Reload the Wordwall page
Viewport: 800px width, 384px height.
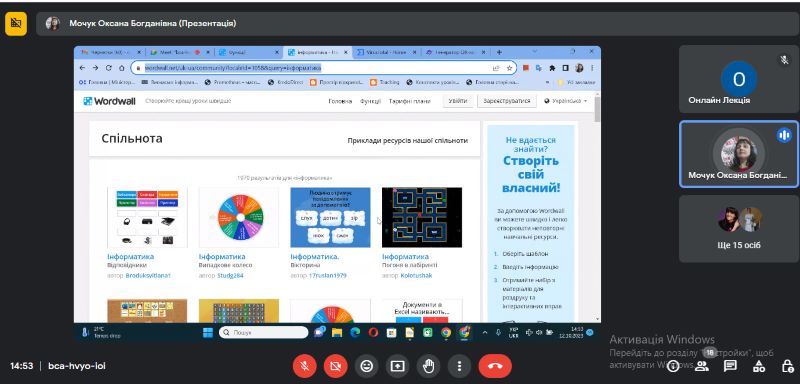109,68
